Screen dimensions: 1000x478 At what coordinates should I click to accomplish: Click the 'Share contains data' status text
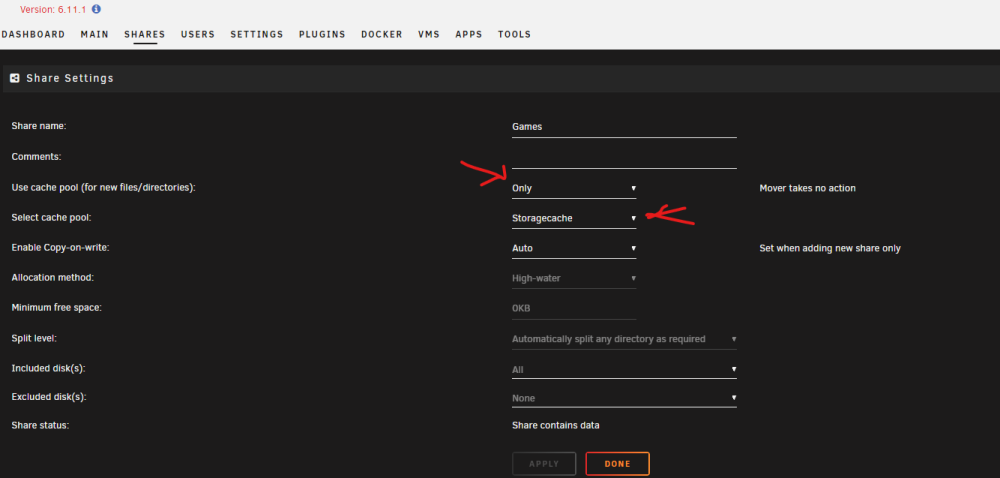555,425
